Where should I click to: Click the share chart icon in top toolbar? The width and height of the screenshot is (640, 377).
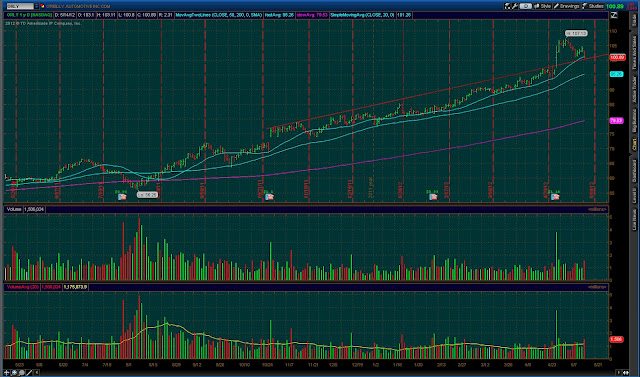coord(507,6)
